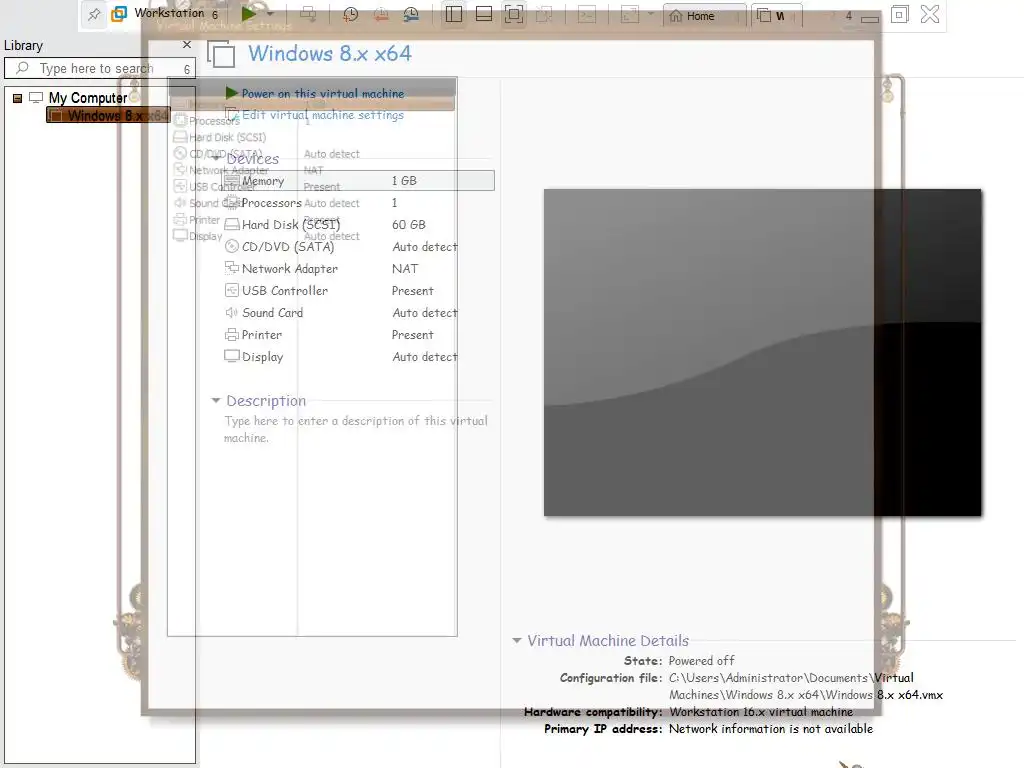Click the Hard Disk (SCSI) label
Screen dimensions: 1024x768
291,225
